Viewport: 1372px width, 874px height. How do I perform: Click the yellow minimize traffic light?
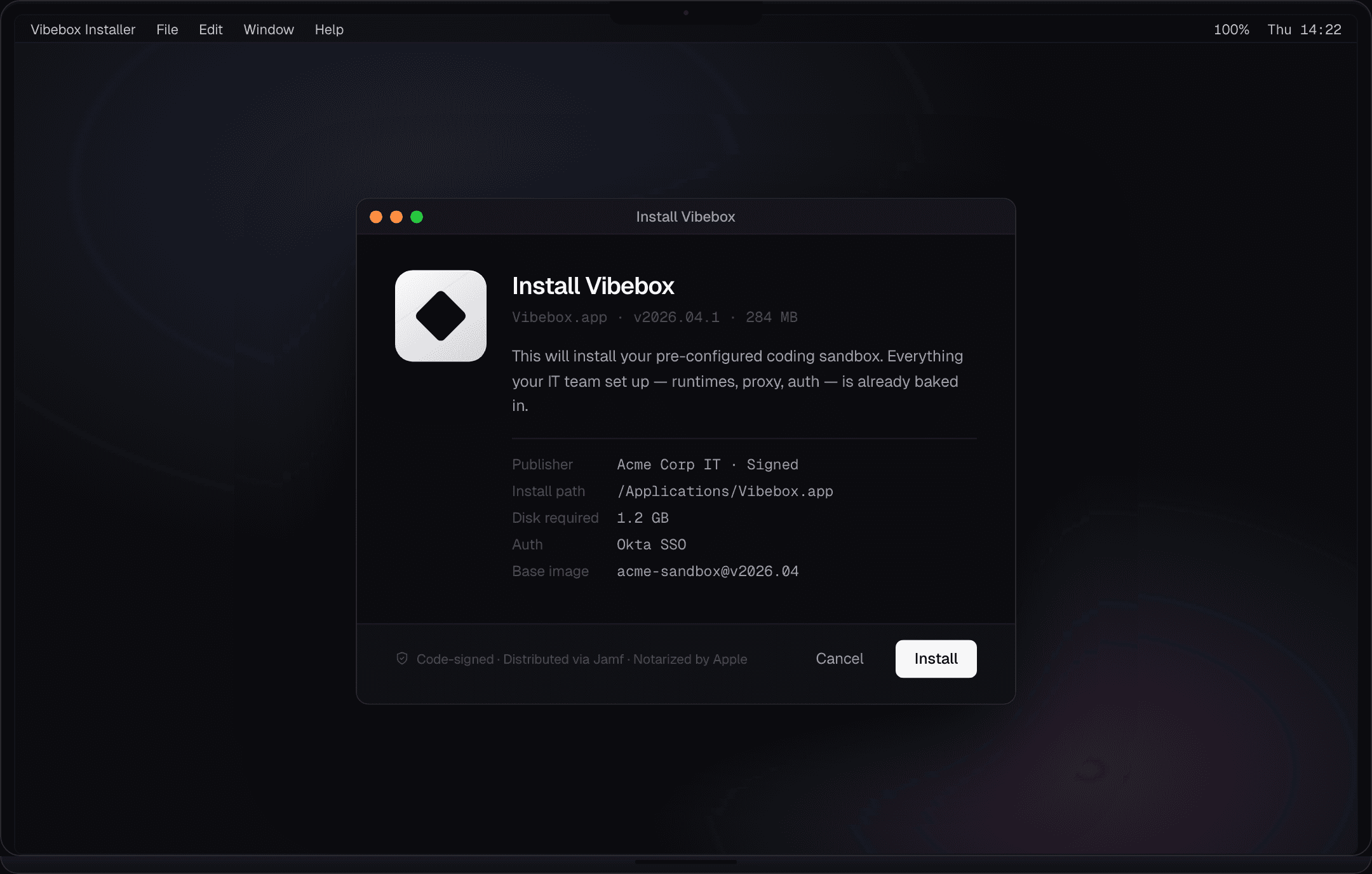(x=396, y=217)
